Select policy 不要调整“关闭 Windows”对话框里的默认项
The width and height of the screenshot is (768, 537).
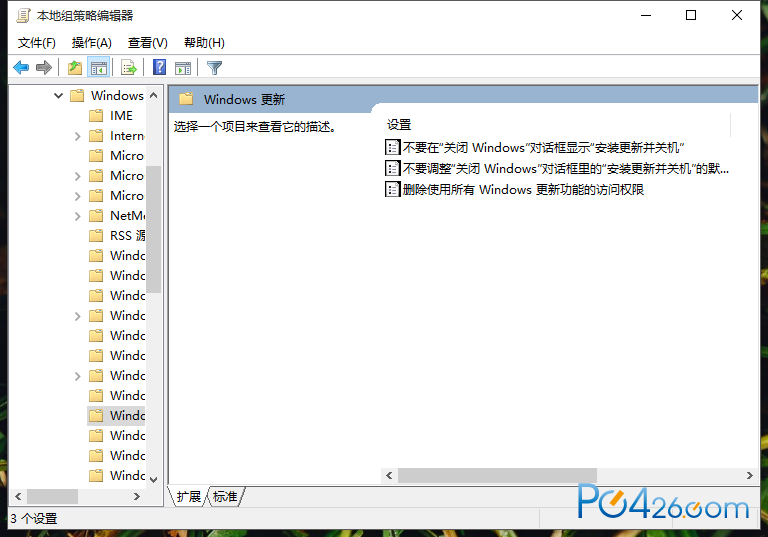point(565,168)
